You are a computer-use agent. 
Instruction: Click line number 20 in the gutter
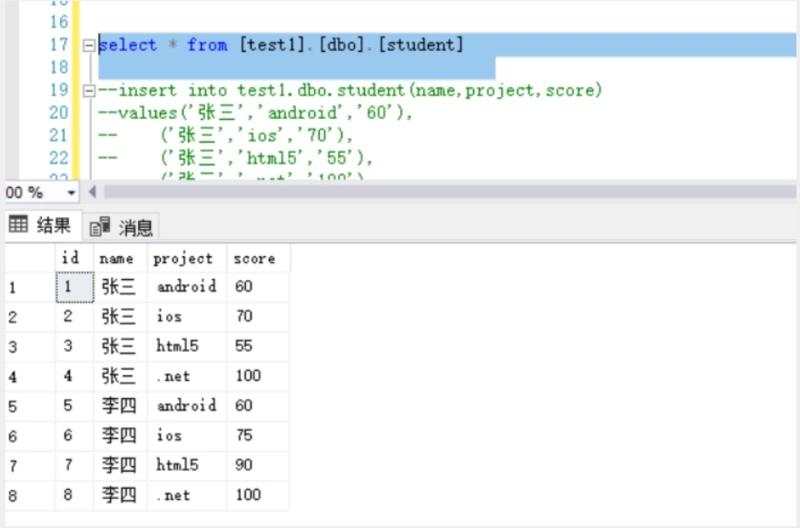(59, 113)
